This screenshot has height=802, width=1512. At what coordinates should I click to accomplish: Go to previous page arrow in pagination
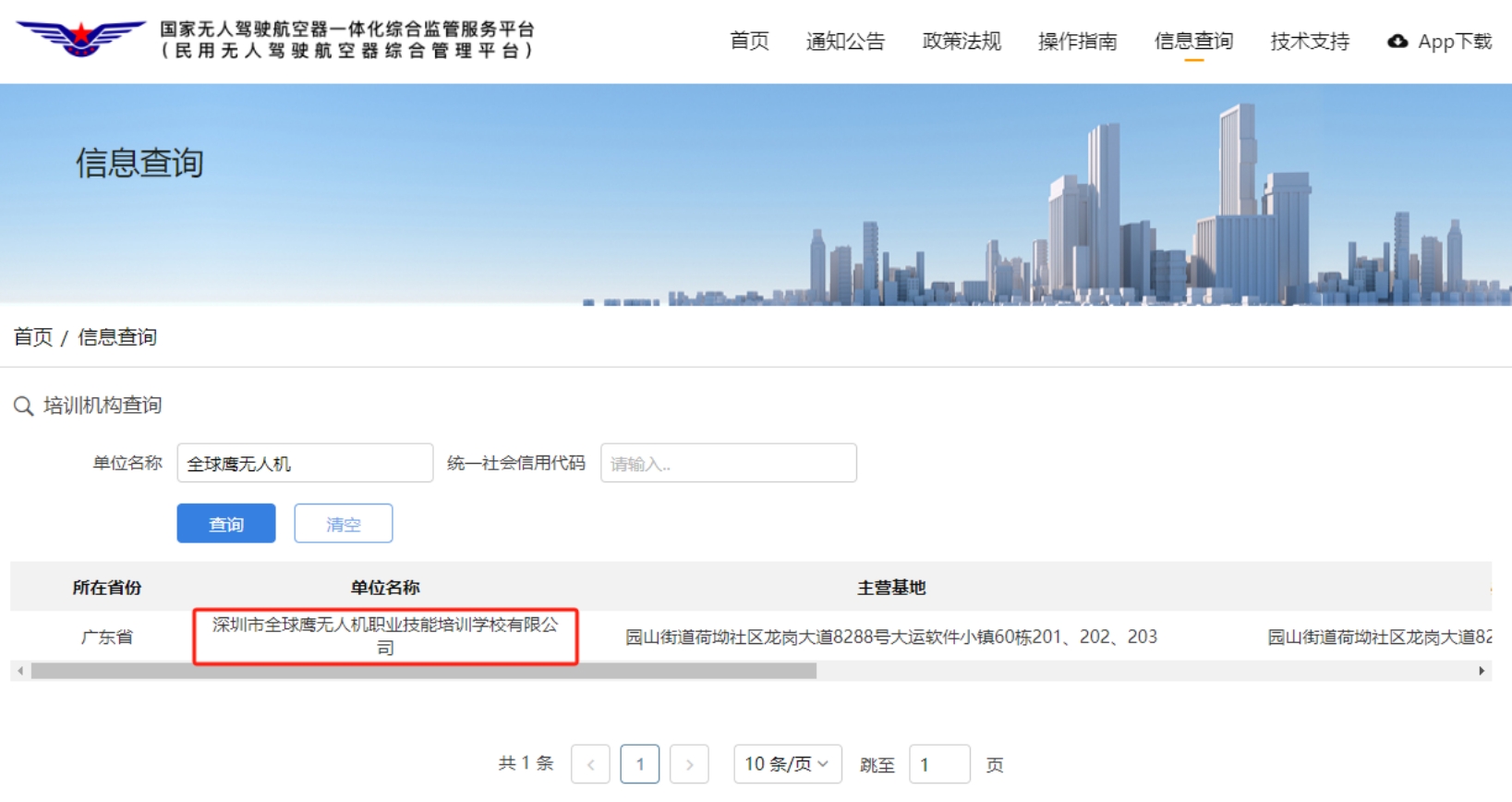[x=590, y=764]
